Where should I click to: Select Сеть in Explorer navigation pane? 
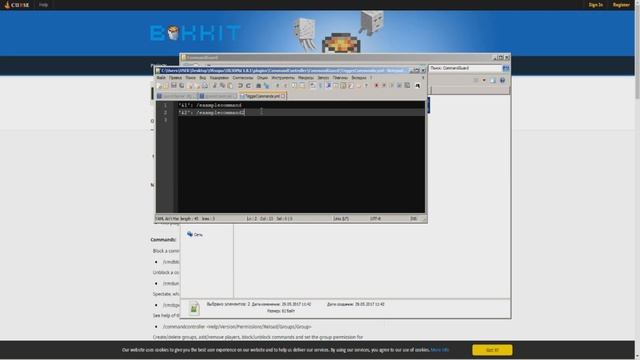[195, 234]
